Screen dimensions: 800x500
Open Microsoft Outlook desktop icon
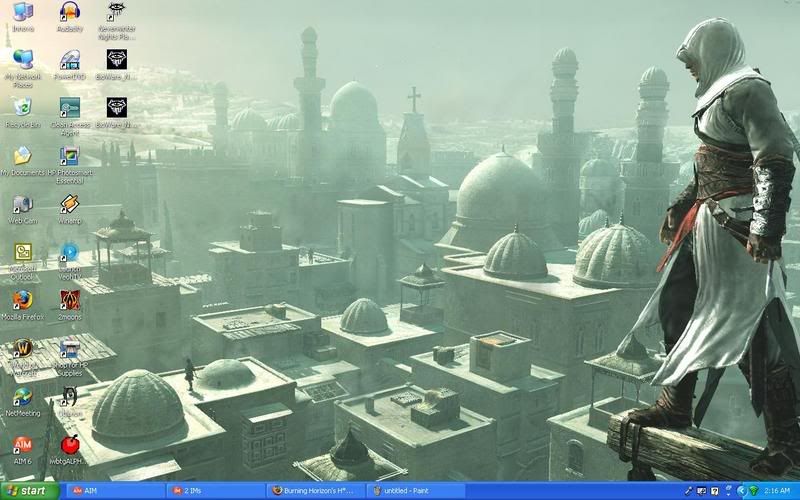pyautogui.click(x=22, y=261)
